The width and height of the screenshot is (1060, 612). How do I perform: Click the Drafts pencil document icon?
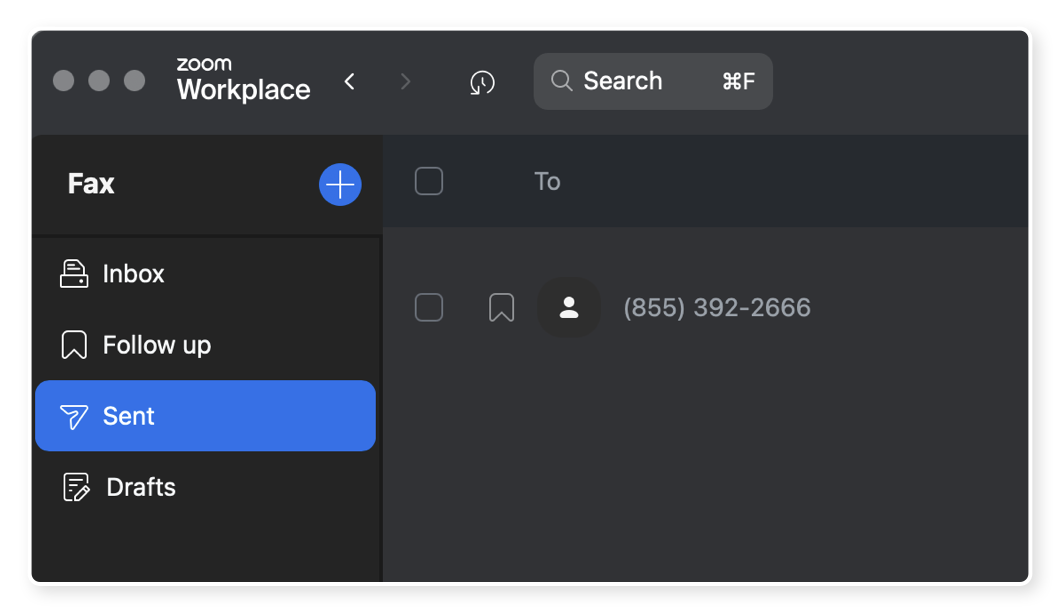[x=76, y=487]
